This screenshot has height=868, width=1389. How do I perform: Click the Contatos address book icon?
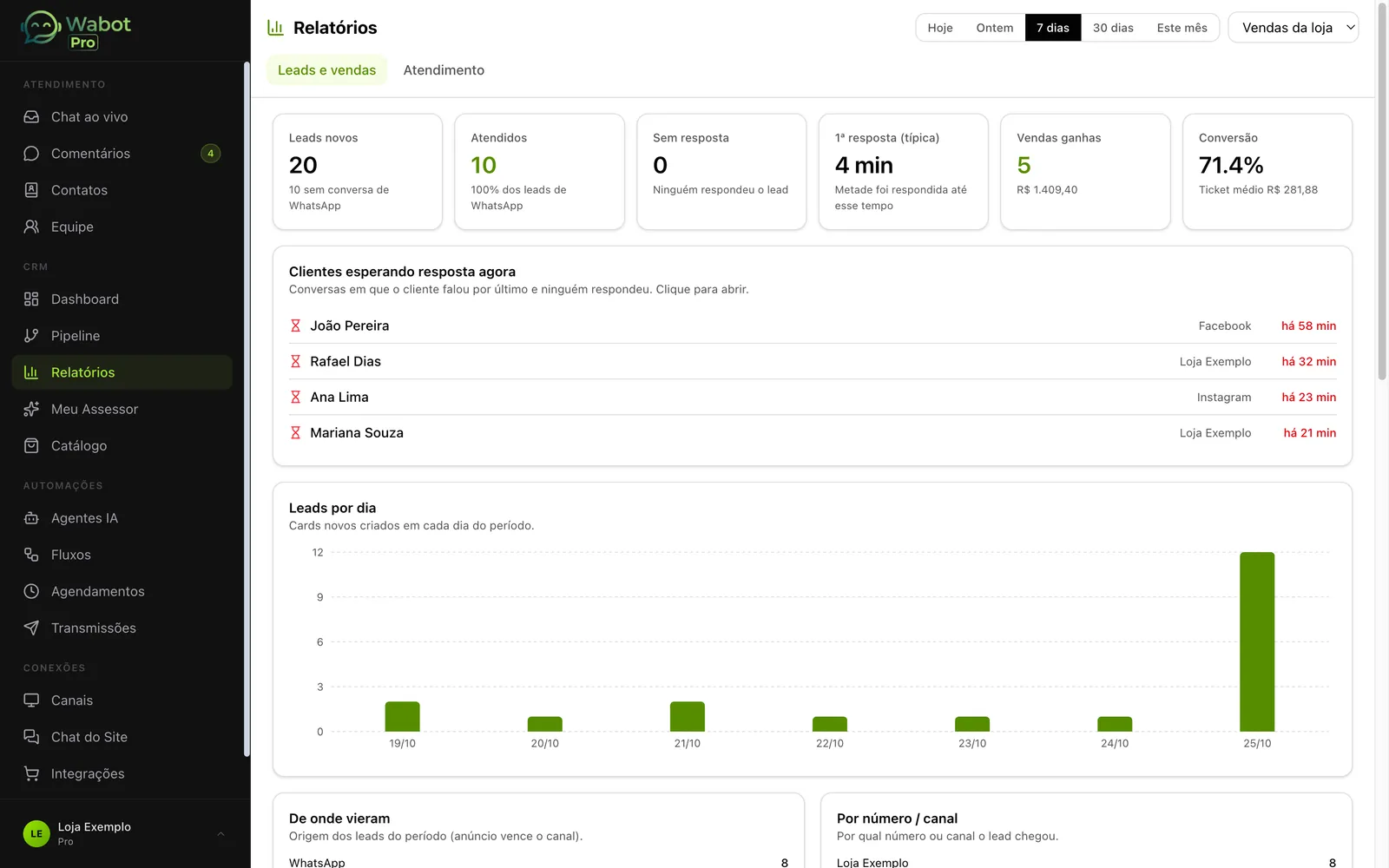pyautogui.click(x=31, y=190)
